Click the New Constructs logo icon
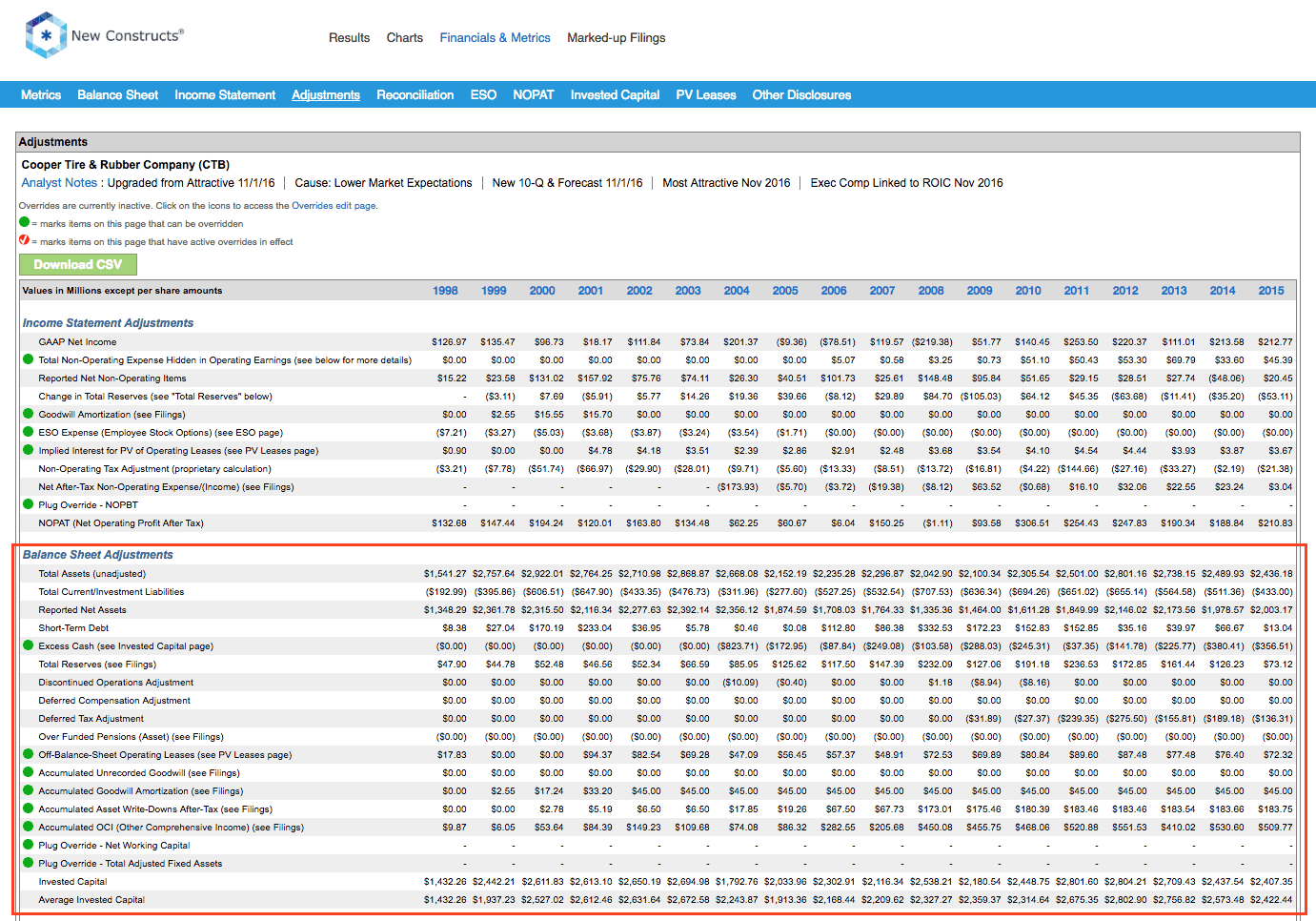 pyautogui.click(x=46, y=35)
